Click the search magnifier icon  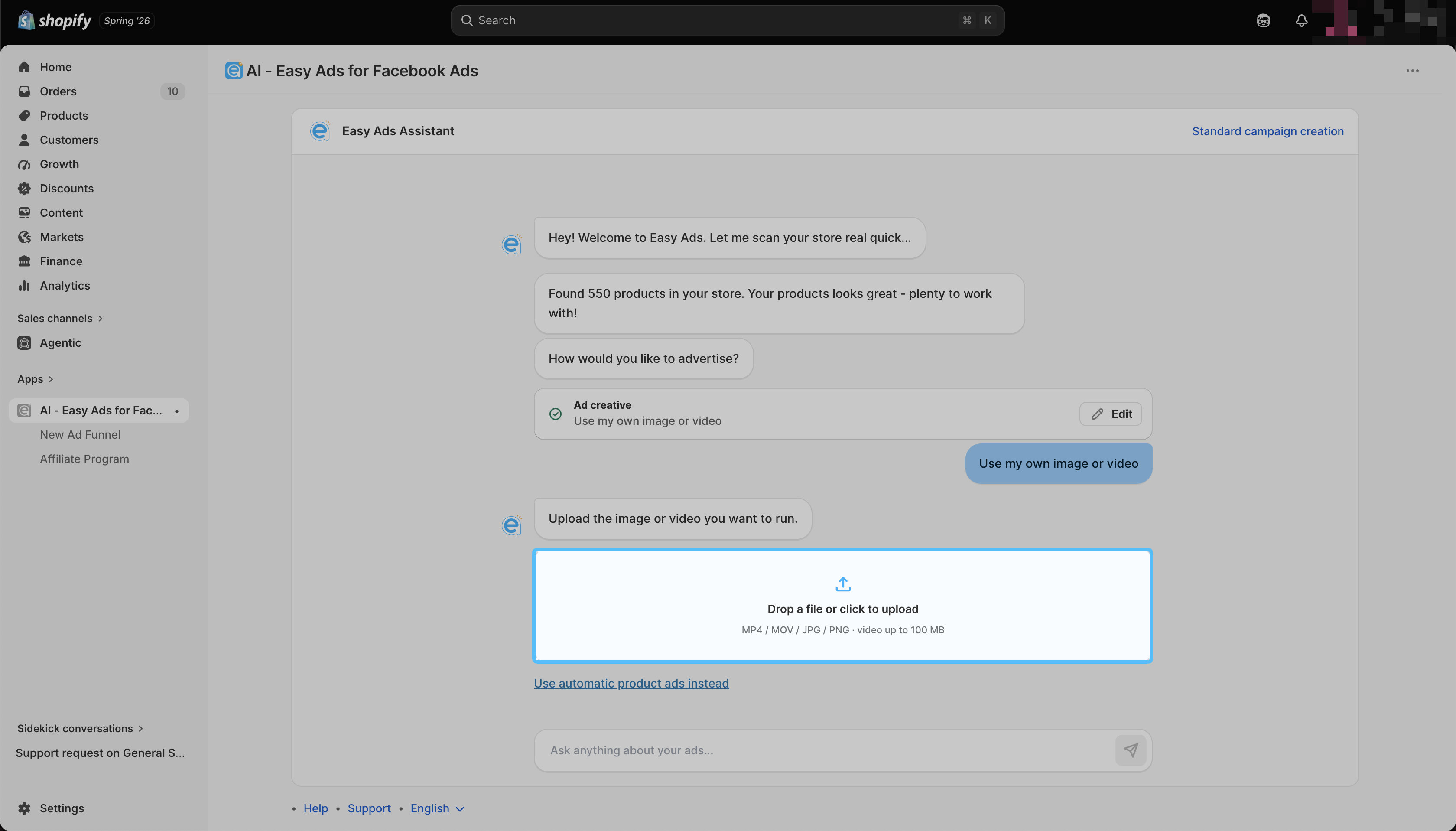click(x=467, y=20)
